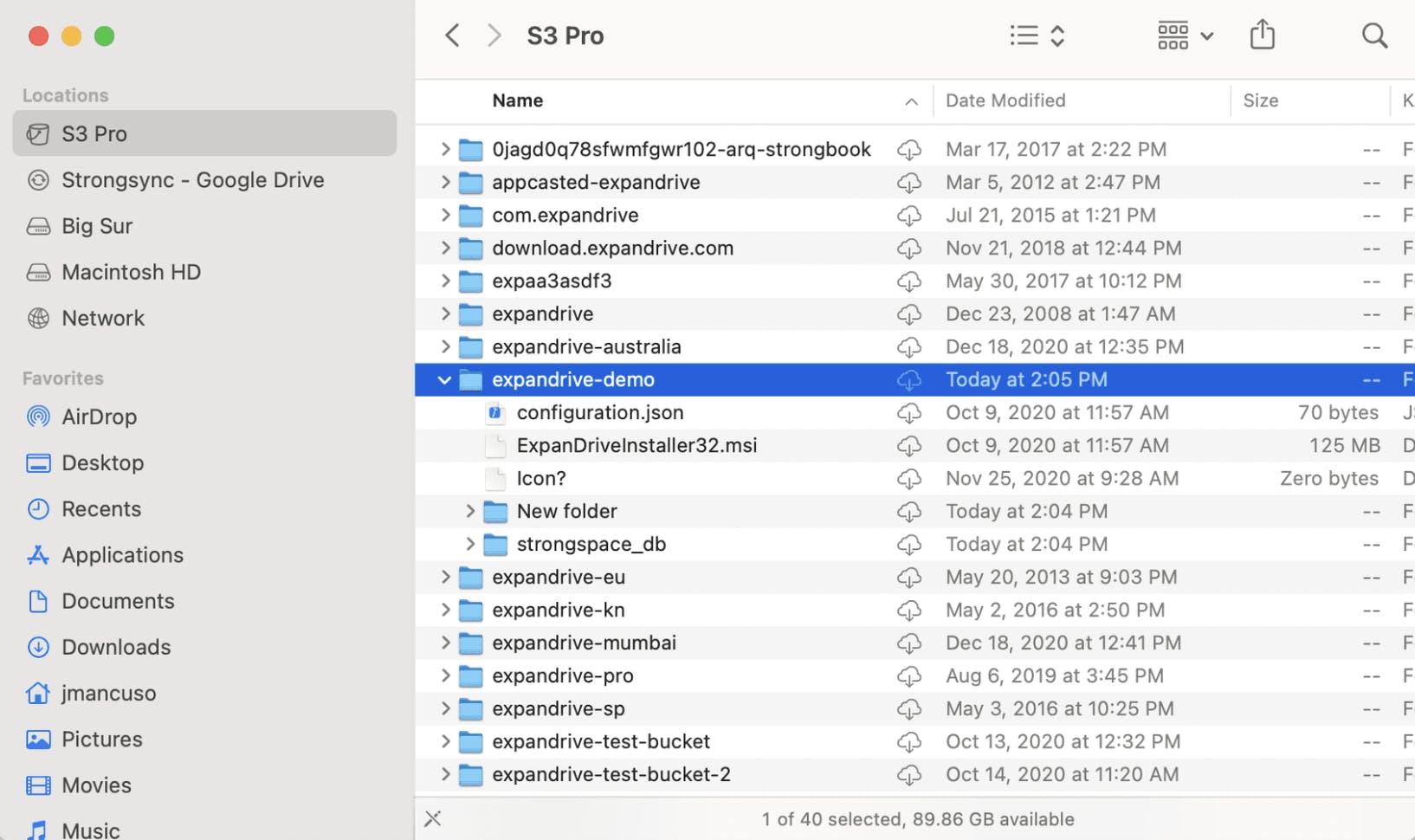Expand the expandrive-pro folder
1415x840 pixels.
445,675
